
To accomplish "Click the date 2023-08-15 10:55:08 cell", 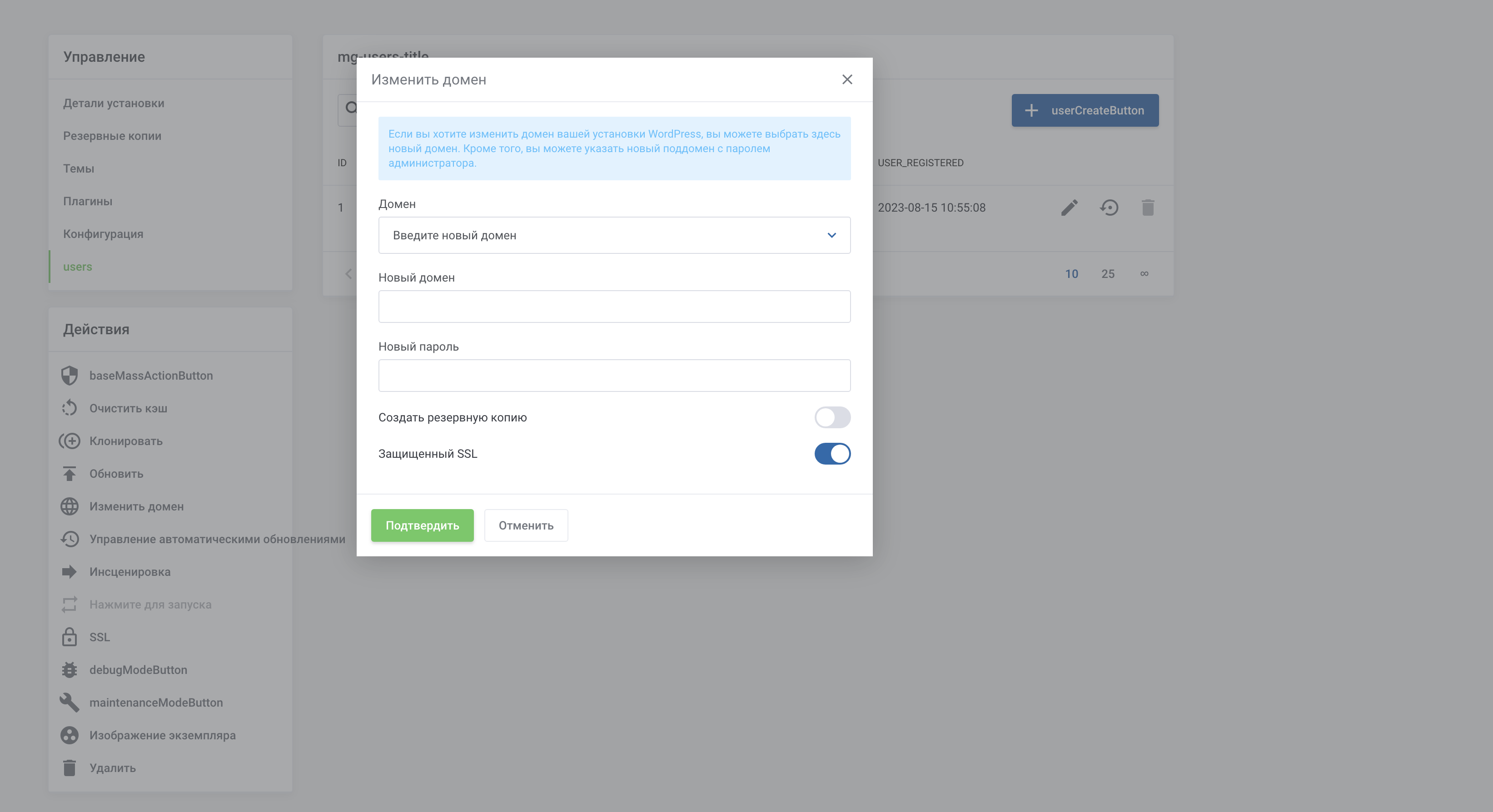I will click(931, 208).
